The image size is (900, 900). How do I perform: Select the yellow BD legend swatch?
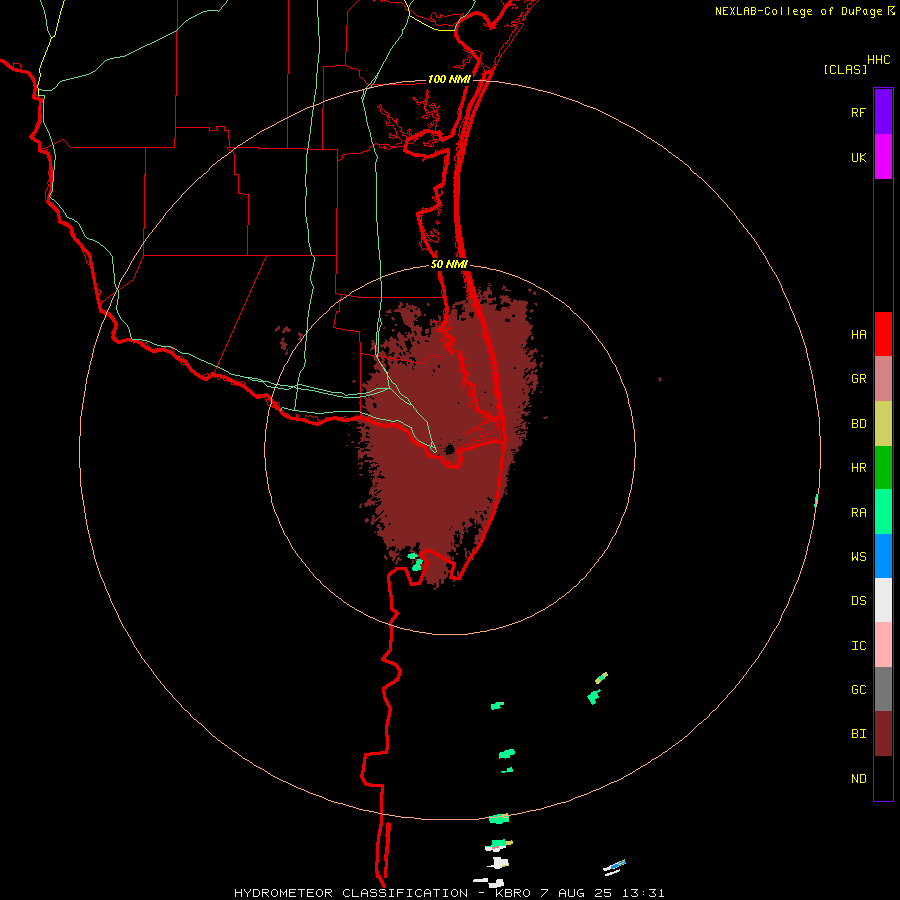[x=883, y=424]
